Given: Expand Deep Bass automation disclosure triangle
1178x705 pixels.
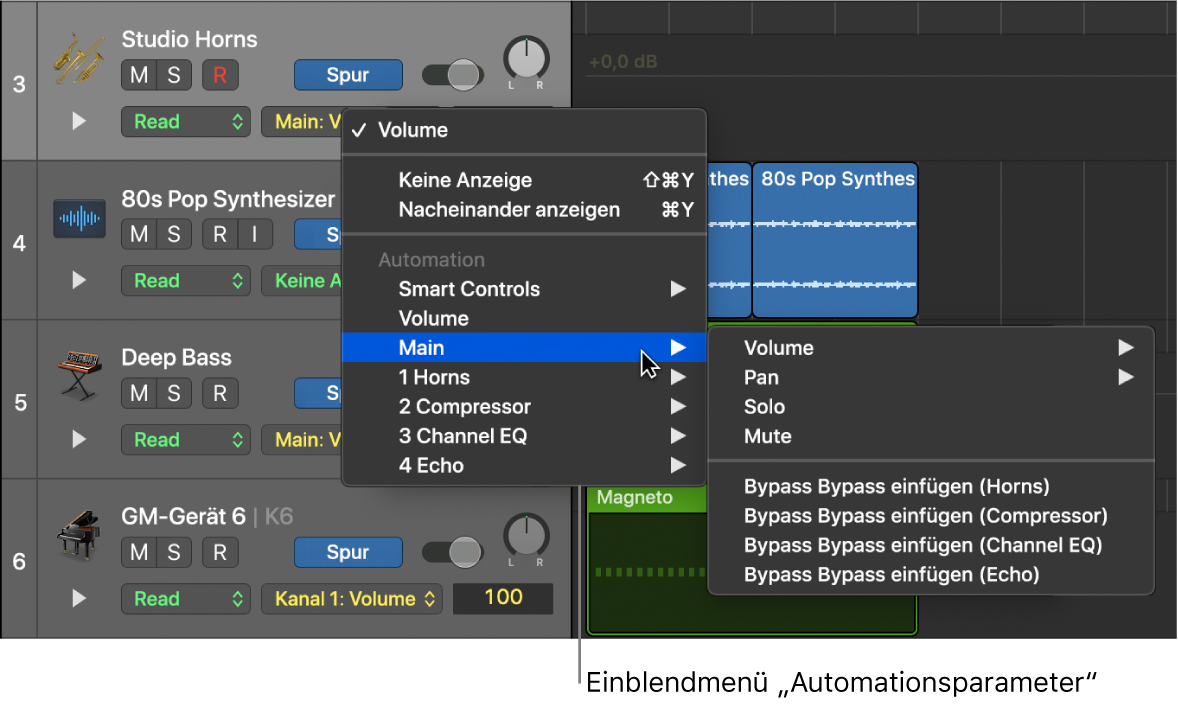Looking at the screenshot, I should 79,439.
